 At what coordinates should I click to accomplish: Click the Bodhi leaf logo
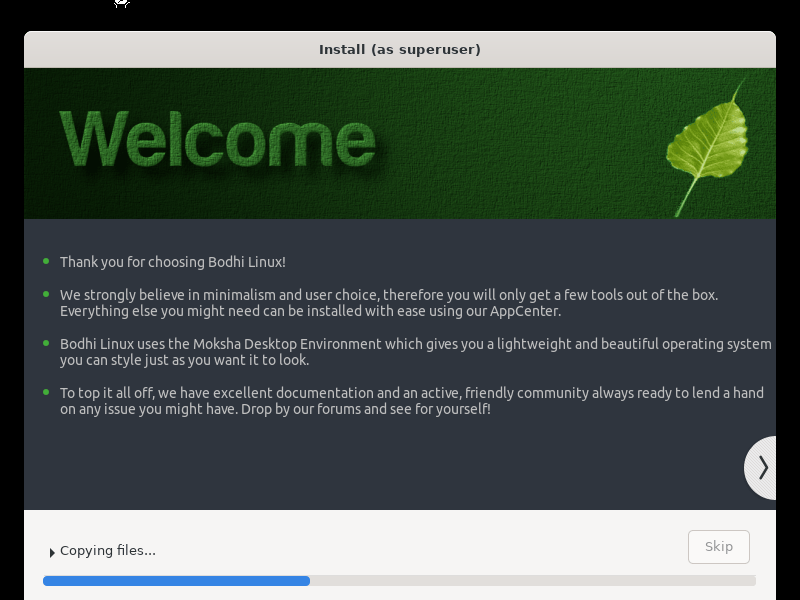pos(708,147)
